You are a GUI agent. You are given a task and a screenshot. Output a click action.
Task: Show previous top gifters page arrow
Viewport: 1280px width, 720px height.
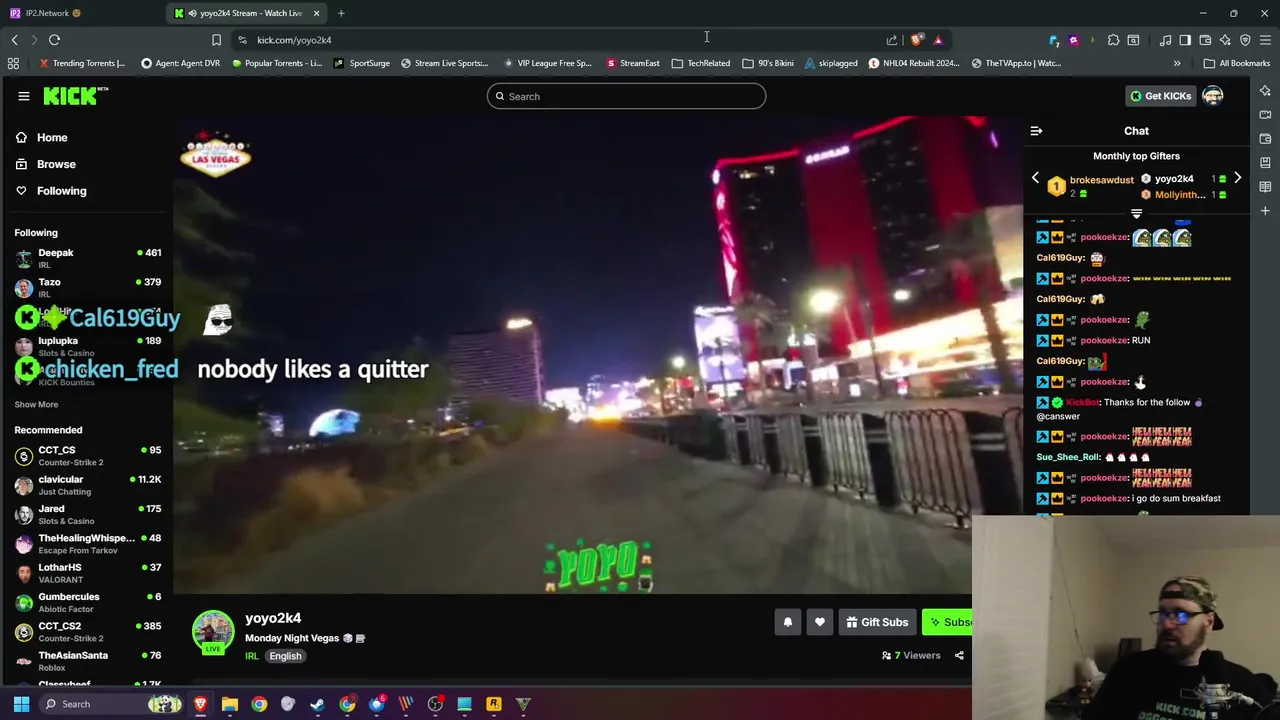click(x=1035, y=178)
